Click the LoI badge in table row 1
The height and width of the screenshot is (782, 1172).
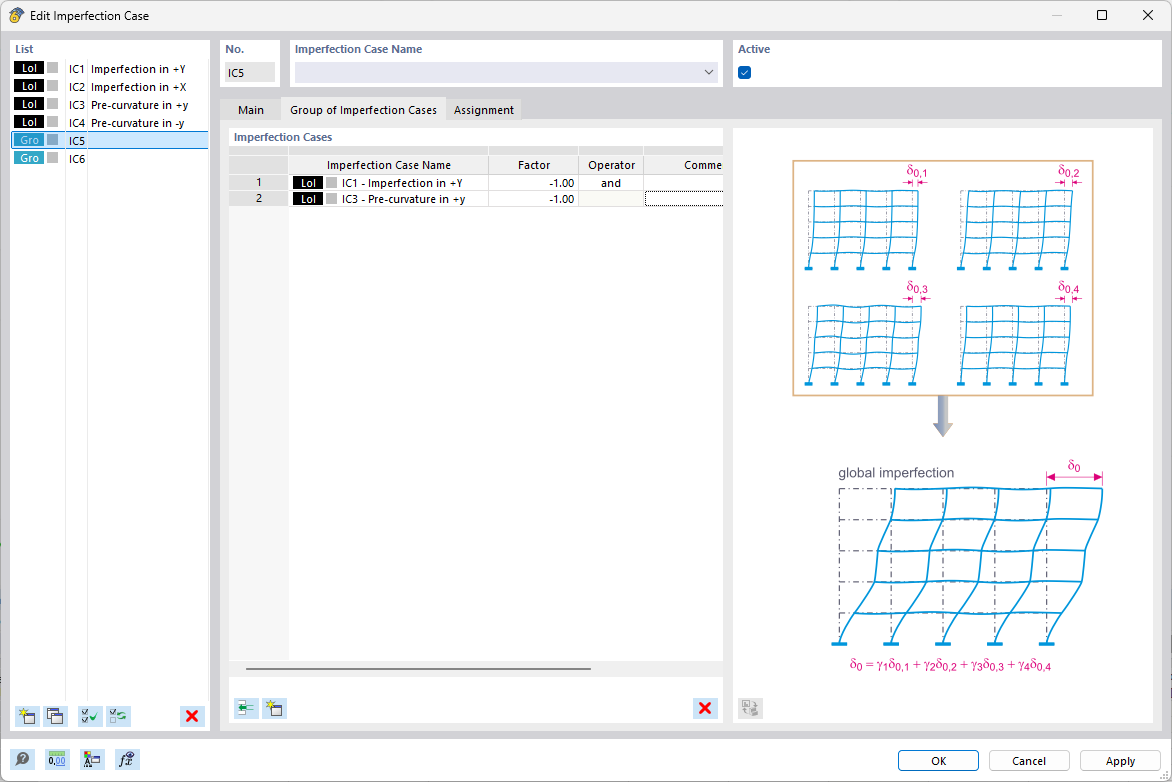[308, 182]
